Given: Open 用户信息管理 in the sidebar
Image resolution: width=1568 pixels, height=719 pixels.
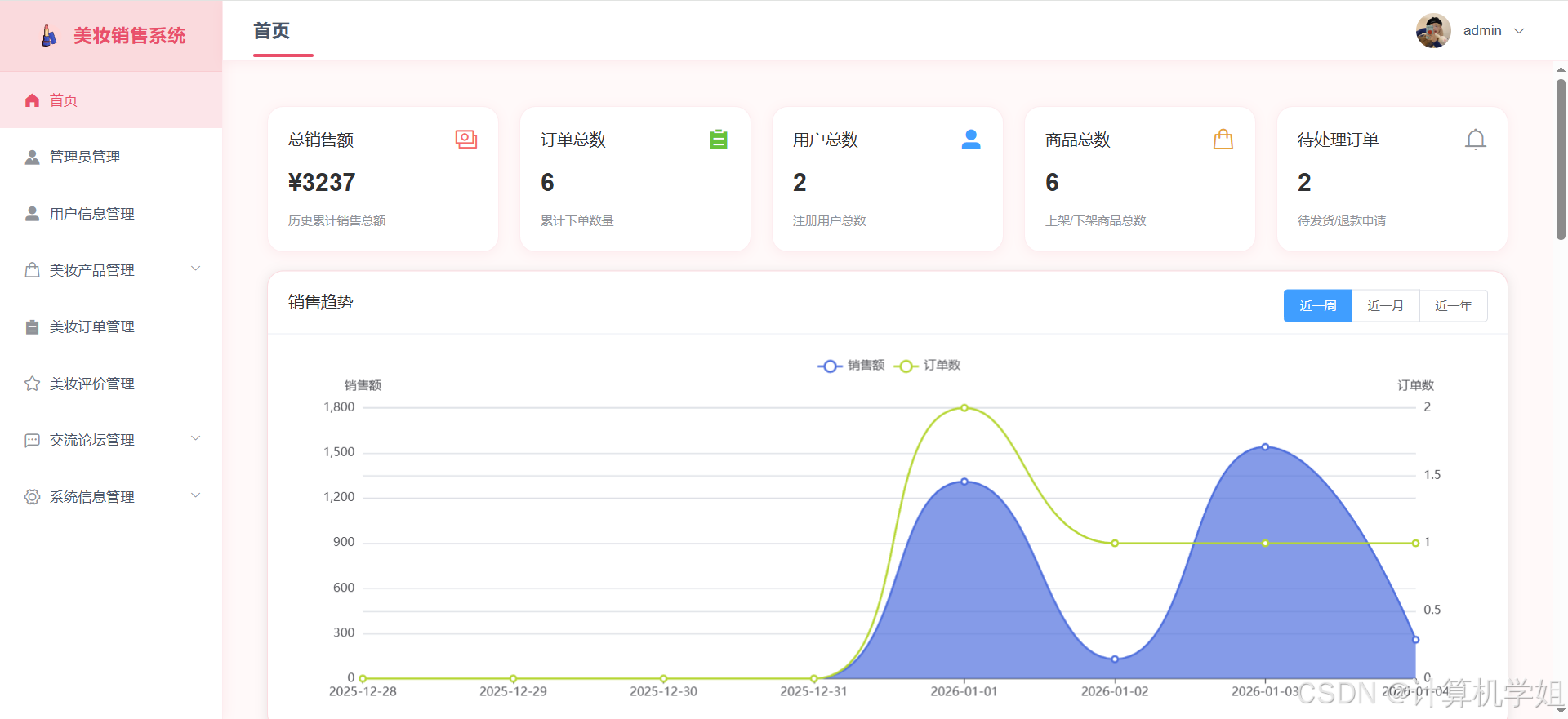Looking at the screenshot, I should (x=111, y=214).
